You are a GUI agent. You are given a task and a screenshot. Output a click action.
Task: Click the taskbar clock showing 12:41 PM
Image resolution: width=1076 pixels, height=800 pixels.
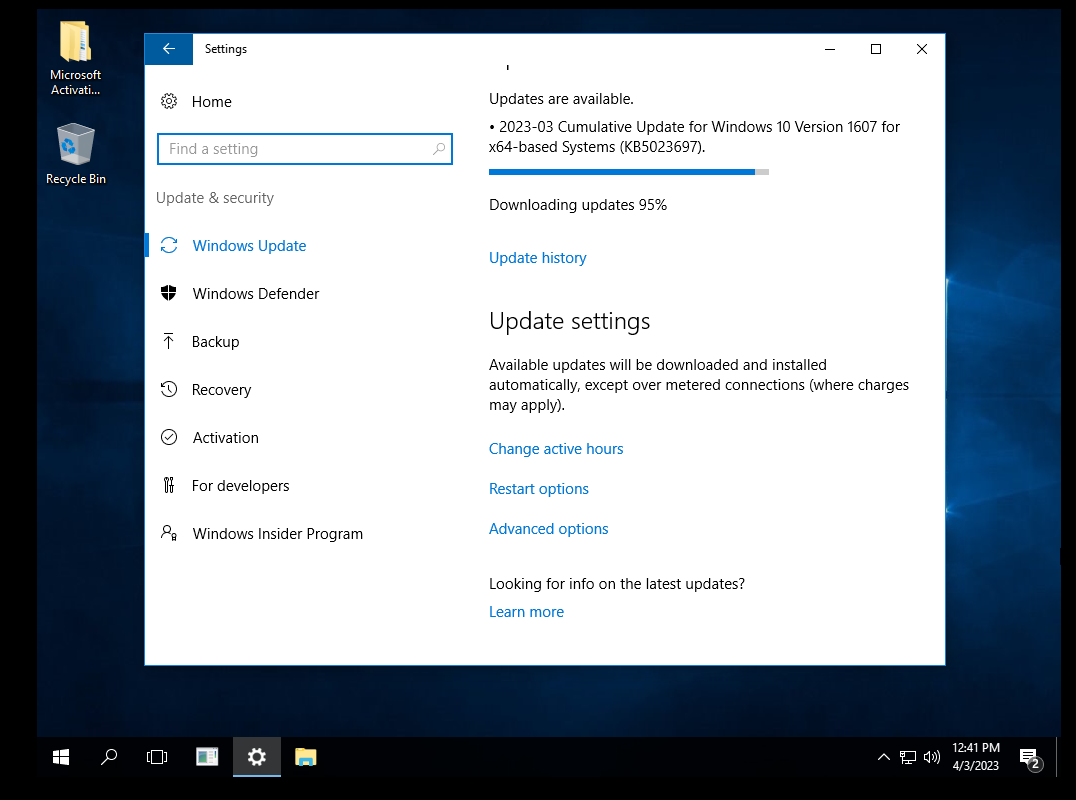coord(975,757)
